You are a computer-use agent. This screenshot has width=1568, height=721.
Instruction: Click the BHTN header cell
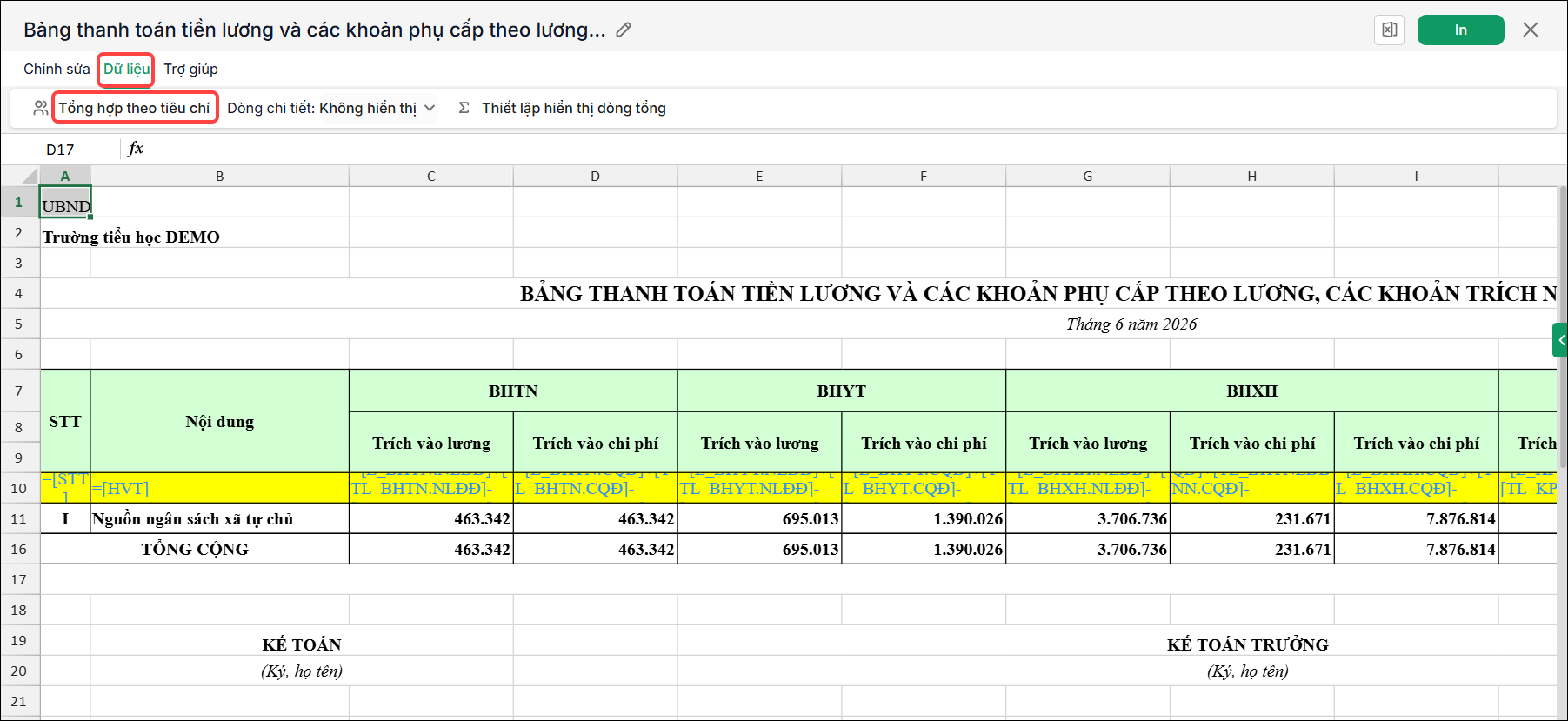tap(513, 391)
